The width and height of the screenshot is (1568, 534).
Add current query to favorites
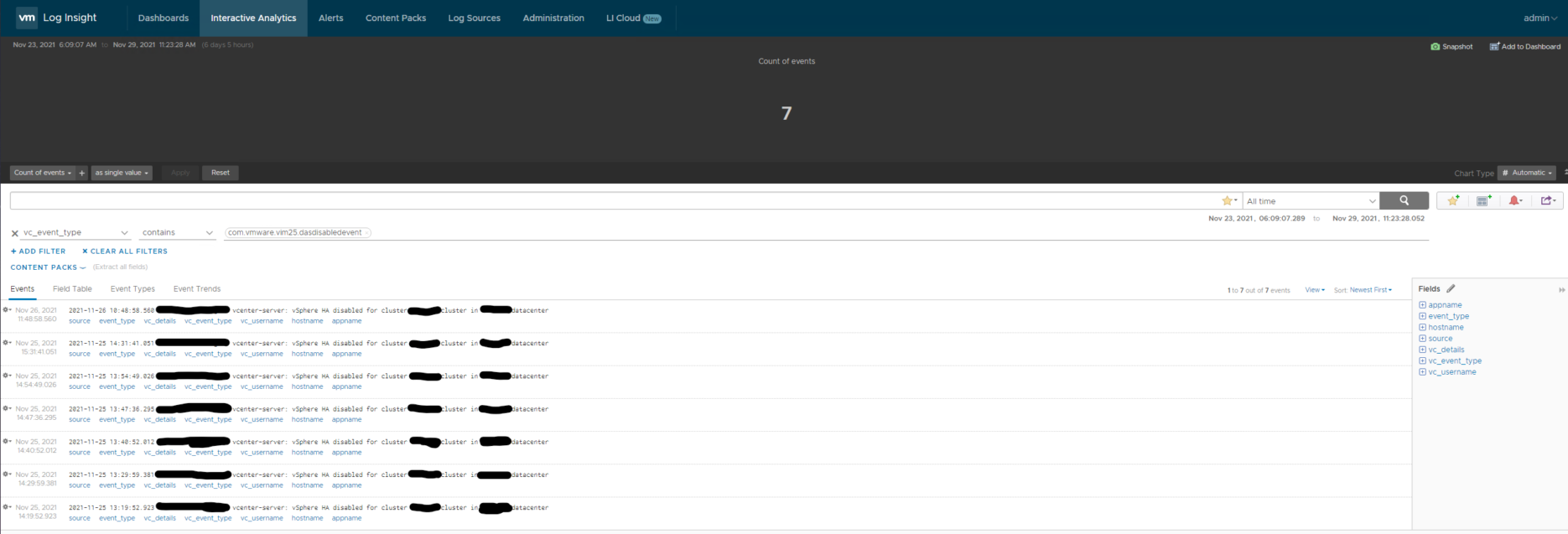point(1453,201)
